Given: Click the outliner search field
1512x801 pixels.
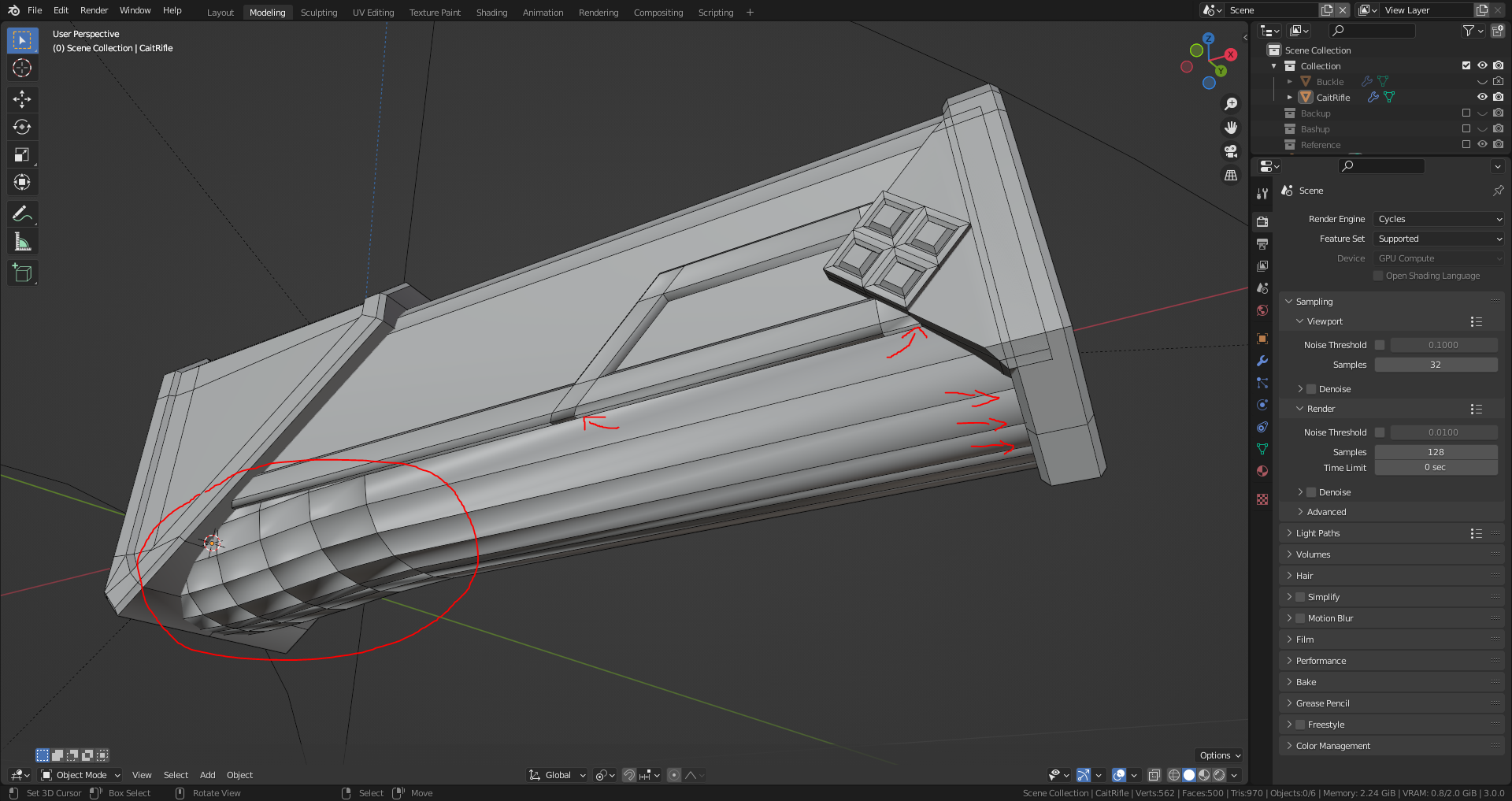Looking at the screenshot, I should 1373,31.
